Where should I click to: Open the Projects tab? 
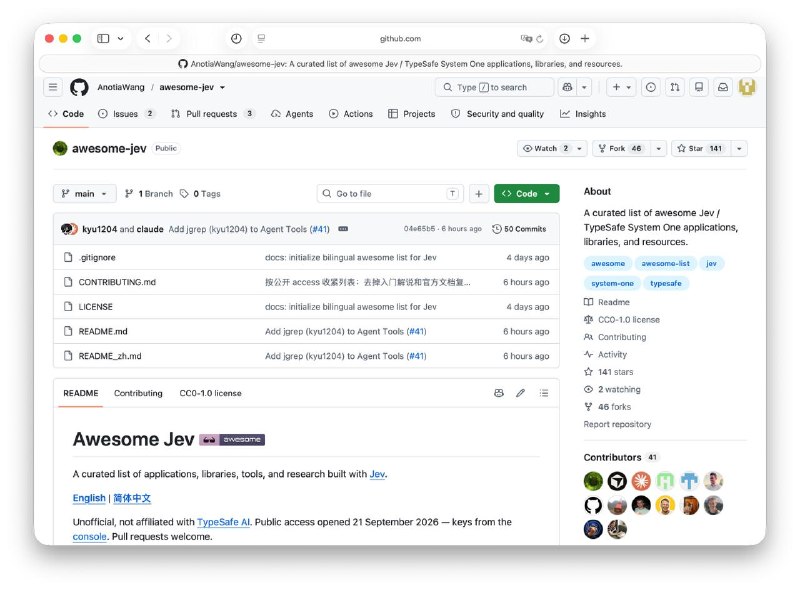tap(412, 114)
